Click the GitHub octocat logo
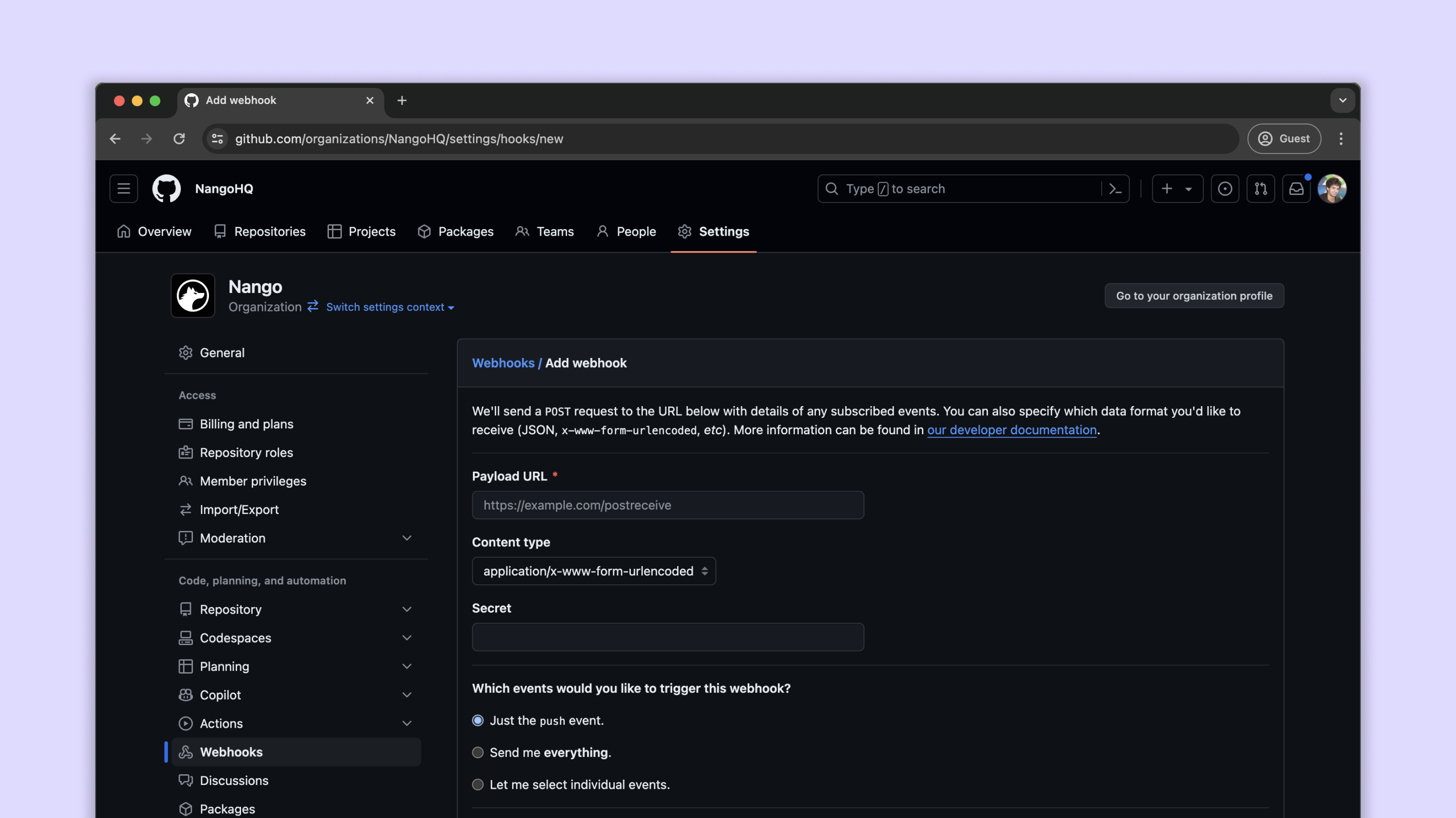The width and height of the screenshot is (1456, 818). [166, 188]
